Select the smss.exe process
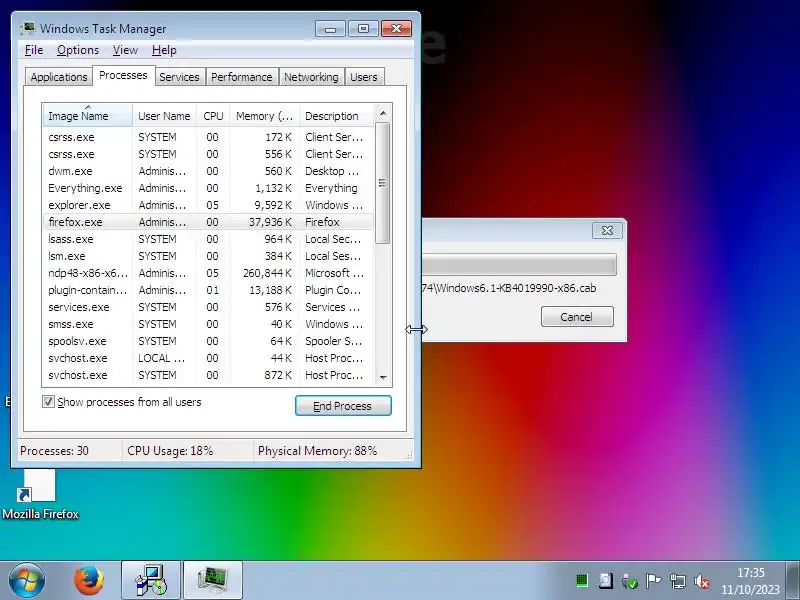 (x=209, y=324)
